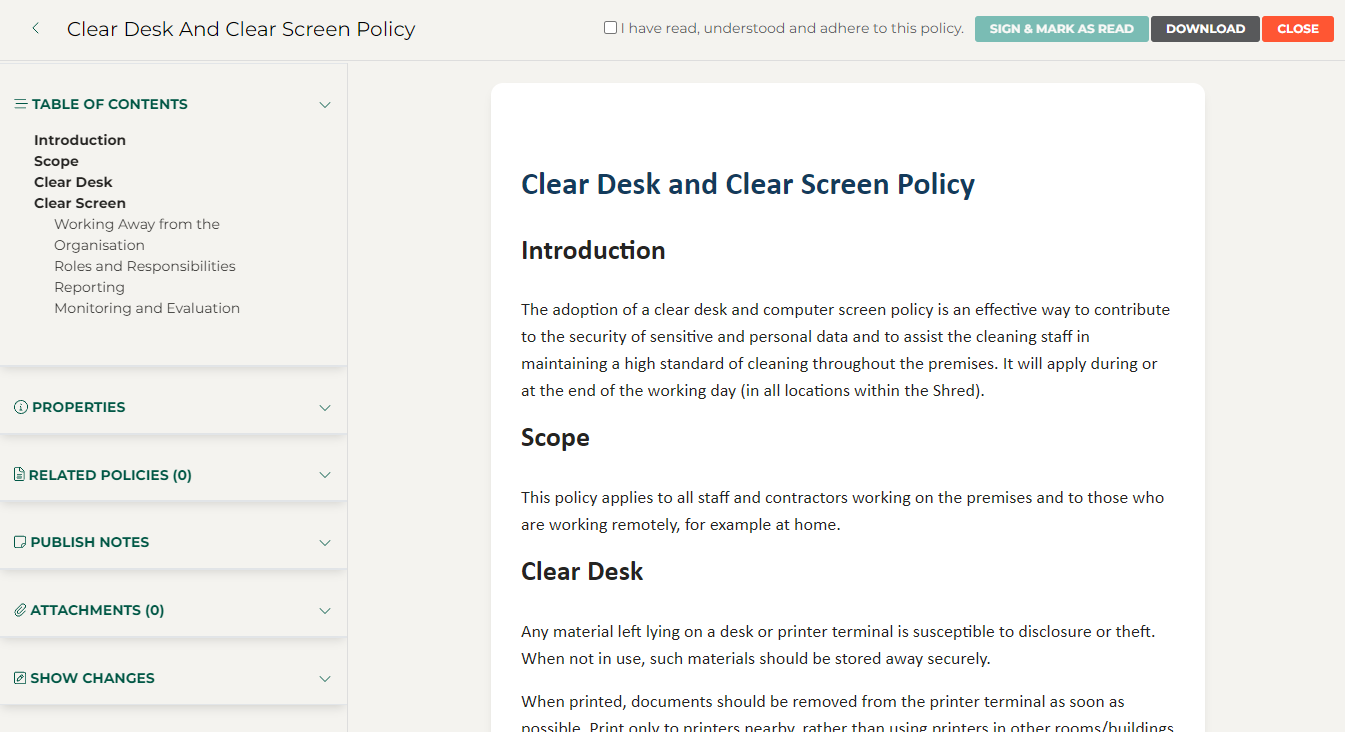The image size is (1345, 732).
Task: Collapse the Table of Contents panel
Action: point(324,104)
